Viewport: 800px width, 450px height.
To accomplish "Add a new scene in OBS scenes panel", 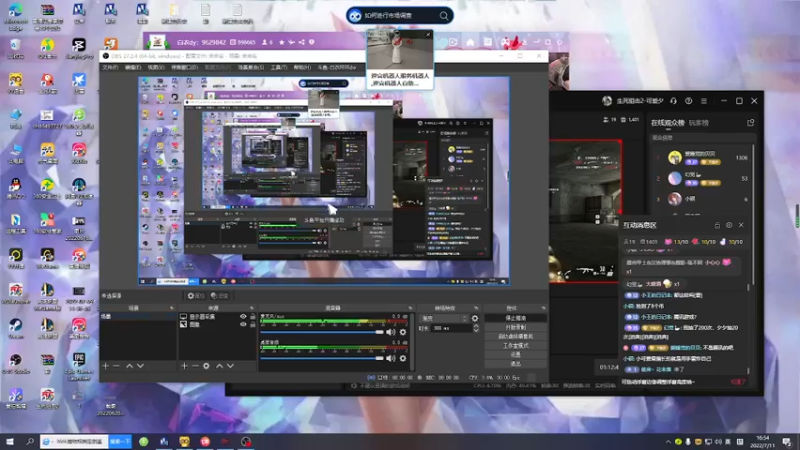I will pos(106,366).
